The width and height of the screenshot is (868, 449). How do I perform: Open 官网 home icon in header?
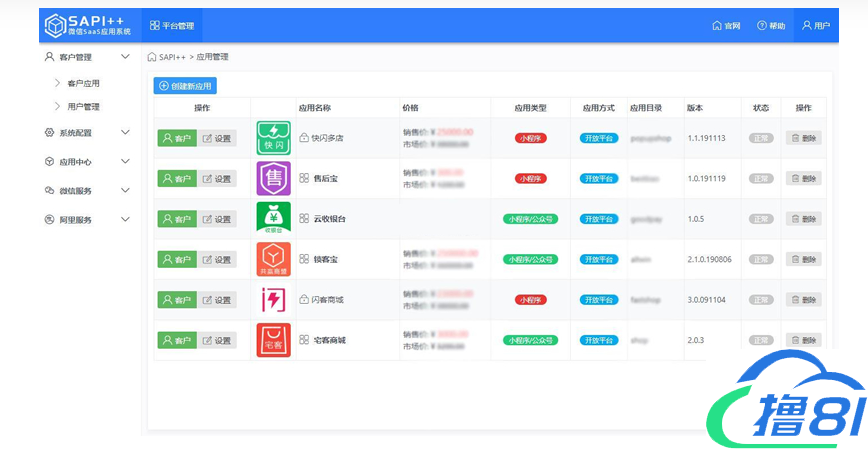pos(726,26)
